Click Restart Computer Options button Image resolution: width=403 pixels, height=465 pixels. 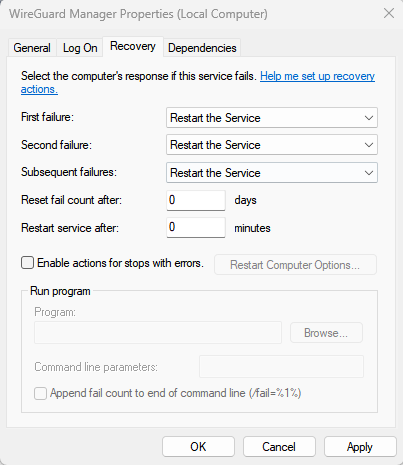coord(295,265)
